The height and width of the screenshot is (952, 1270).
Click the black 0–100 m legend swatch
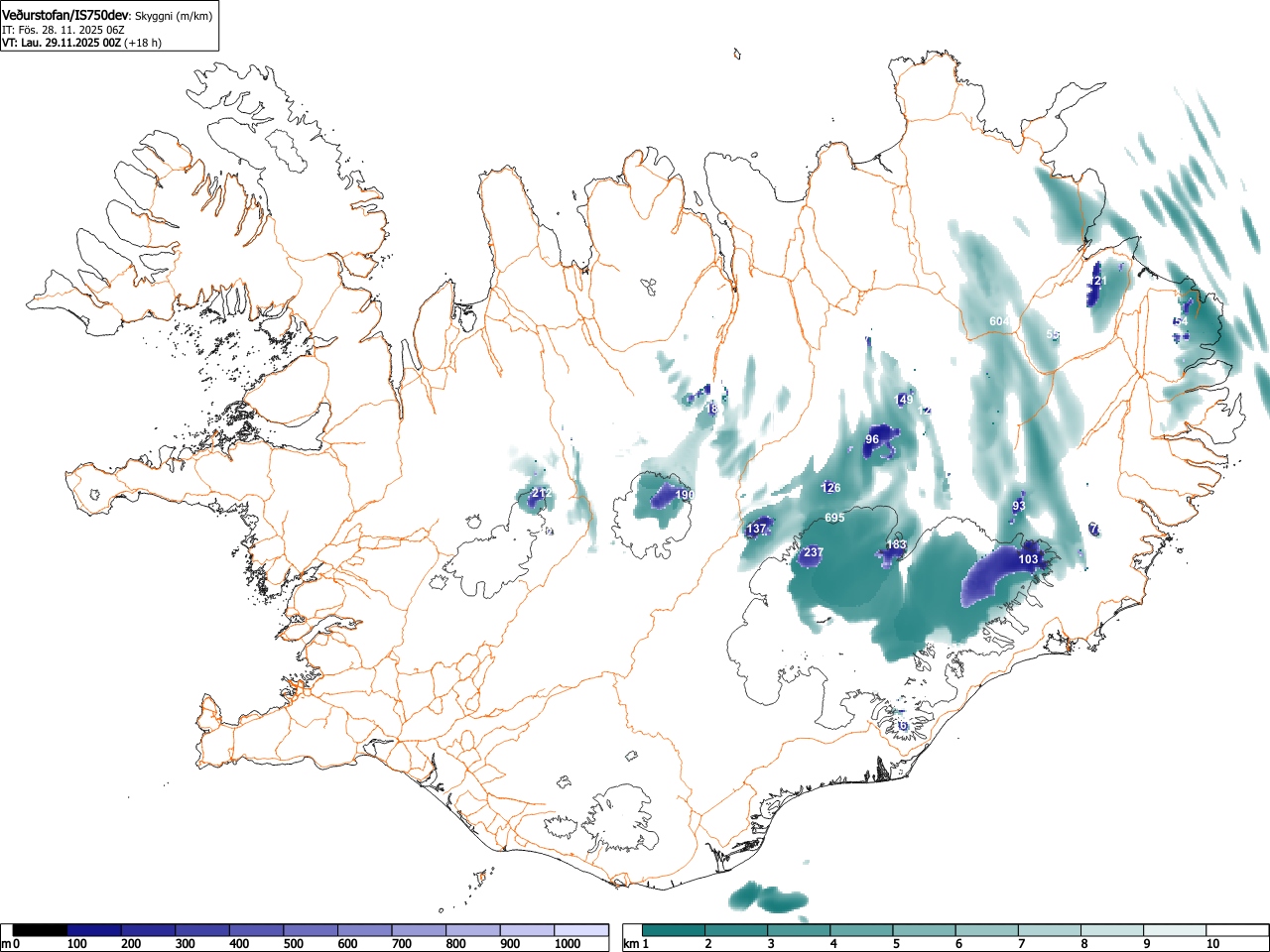click(41, 930)
